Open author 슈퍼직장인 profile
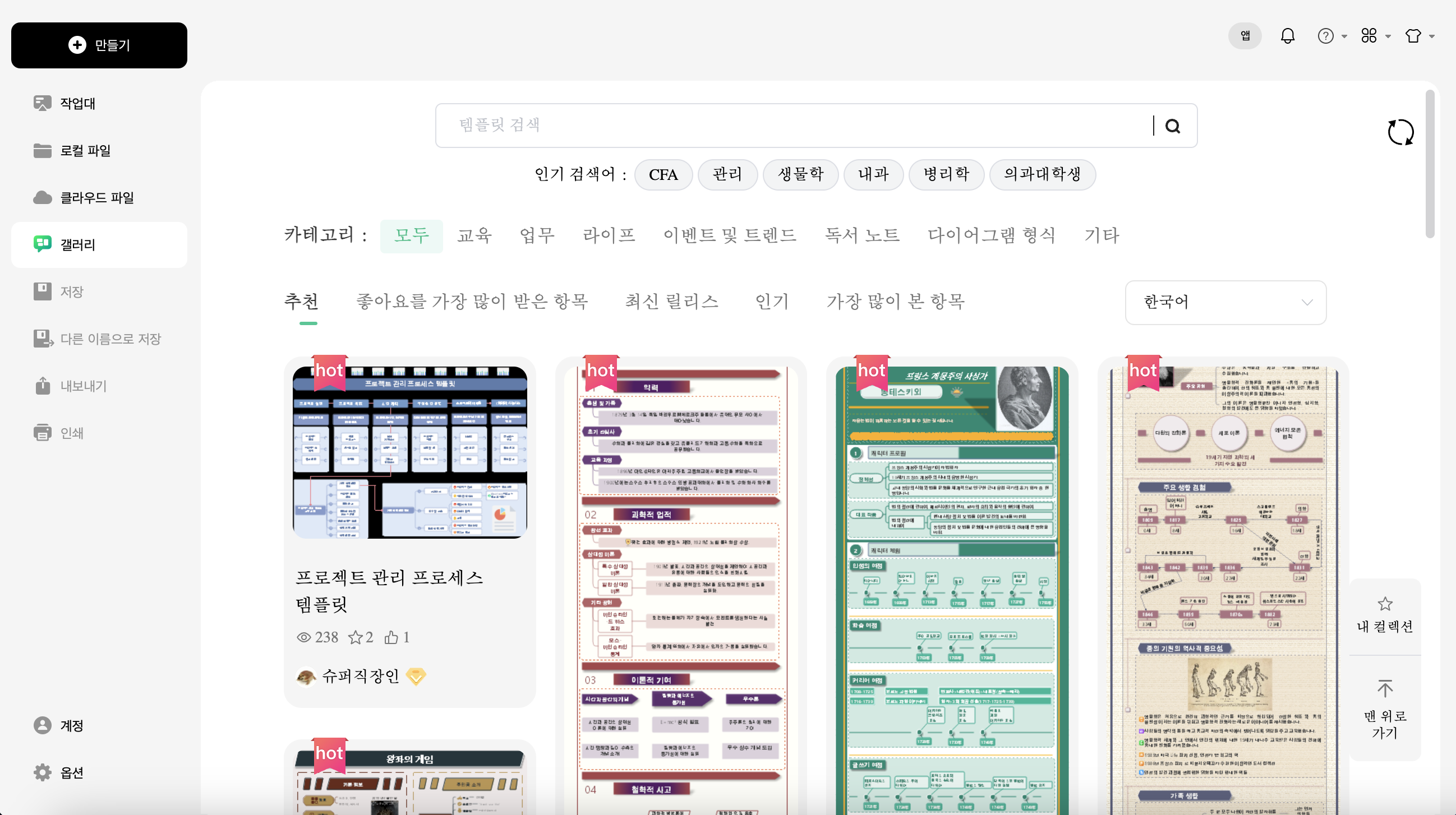This screenshot has height=815, width=1456. [360, 675]
